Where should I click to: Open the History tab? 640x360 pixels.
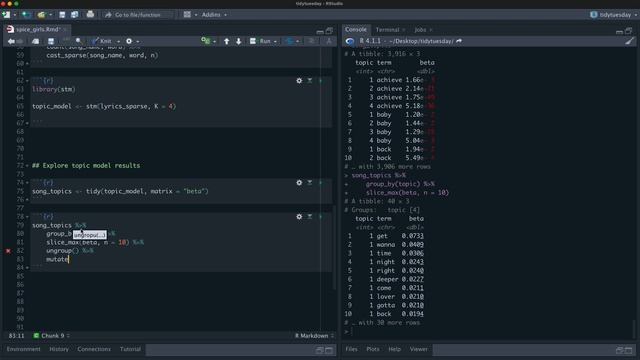point(59,349)
